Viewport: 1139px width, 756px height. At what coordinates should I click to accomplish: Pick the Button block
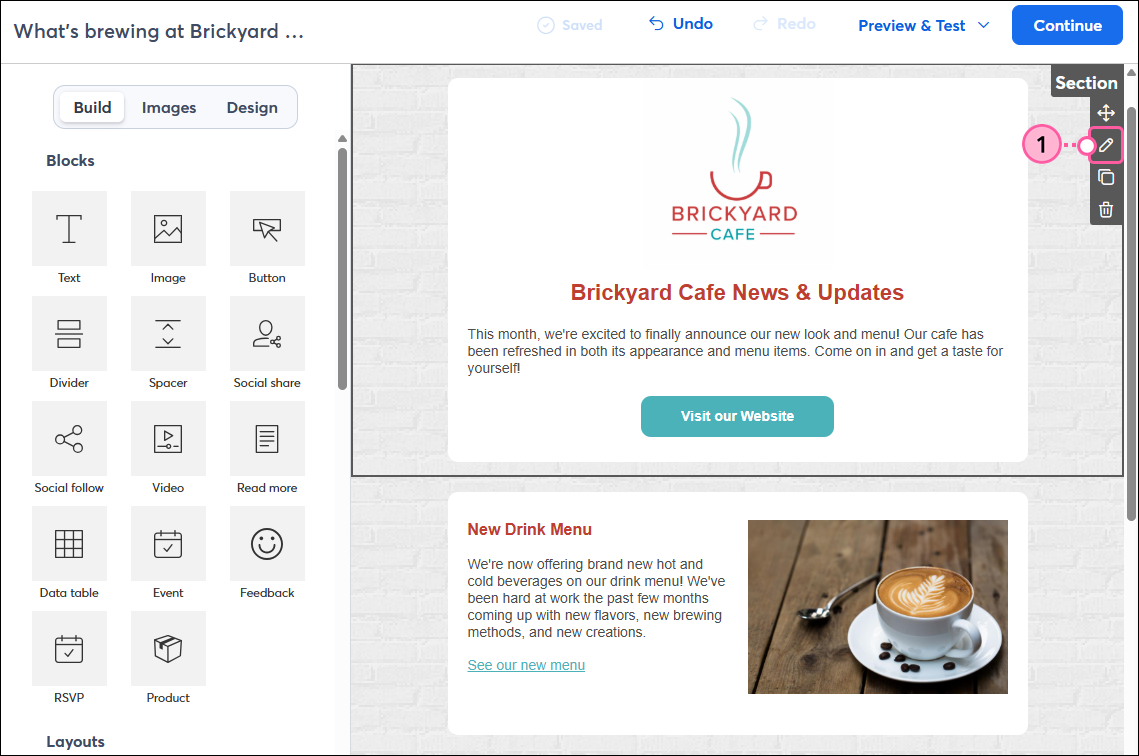tap(267, 229)
